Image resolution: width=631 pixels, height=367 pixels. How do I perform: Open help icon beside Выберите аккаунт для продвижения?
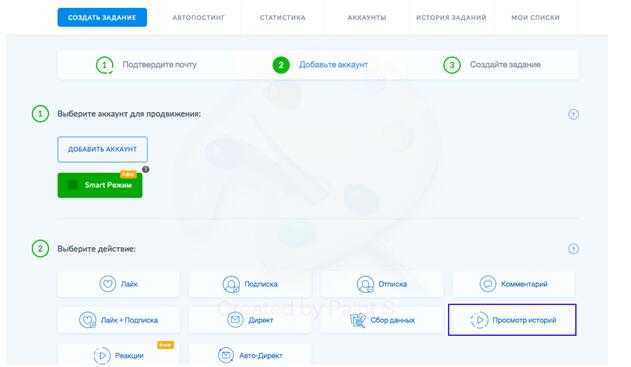[573, 114]
